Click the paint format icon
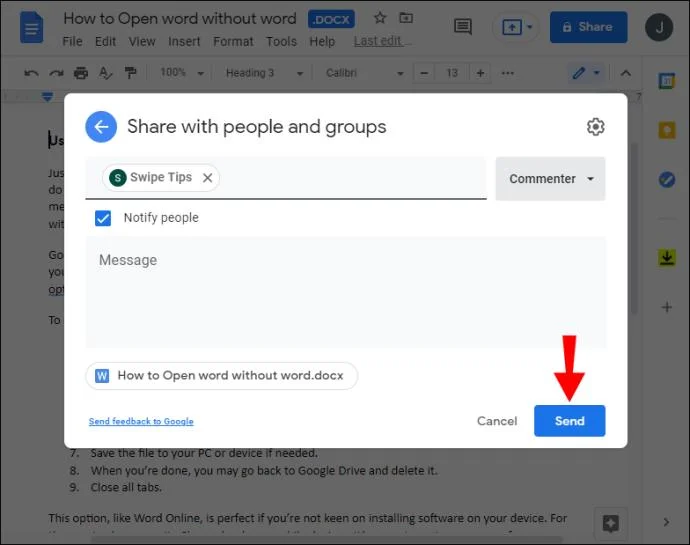The image size is (690, 545). tap(130, 73)
